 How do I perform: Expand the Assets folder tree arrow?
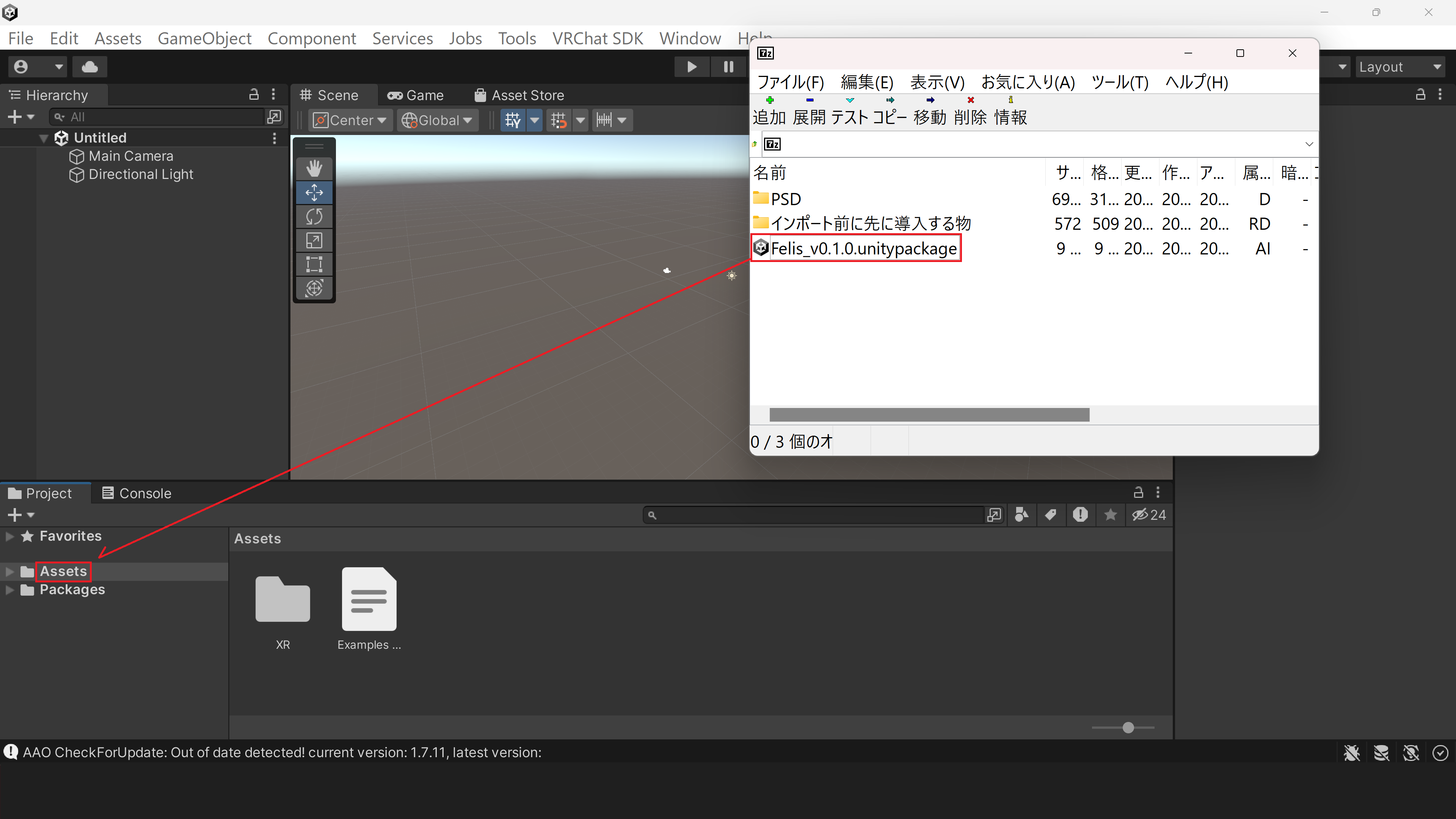(9, 571)
